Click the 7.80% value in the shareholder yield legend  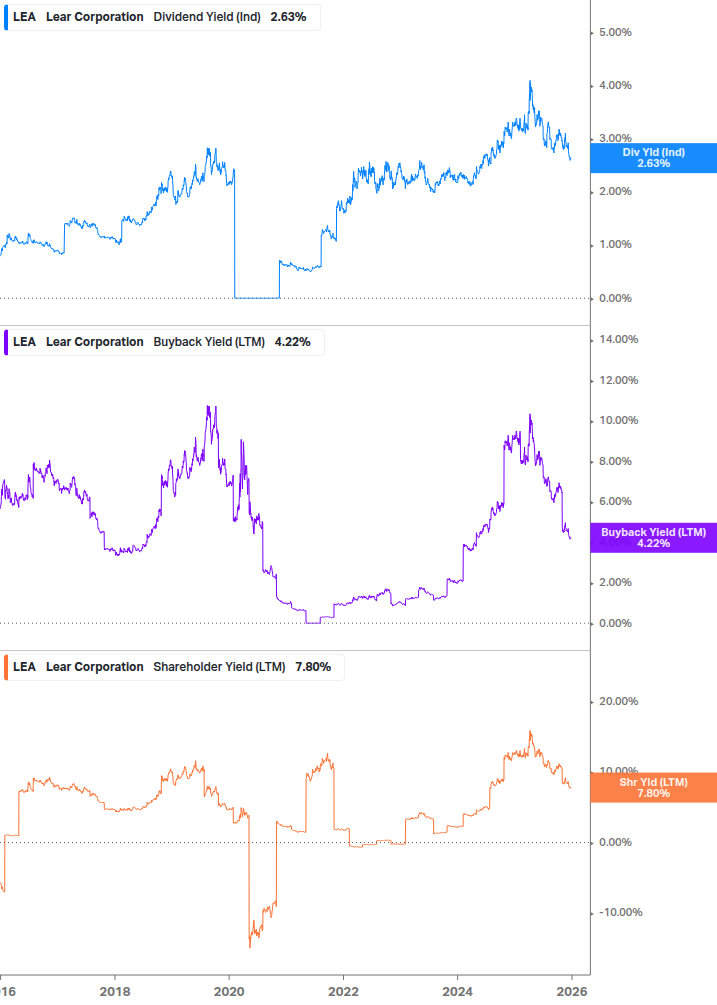(x=313, y=667)
